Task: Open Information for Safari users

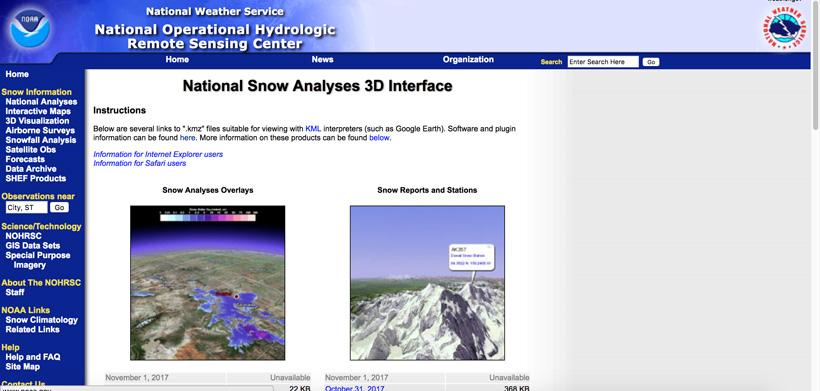Action: [x=140, y=163]
